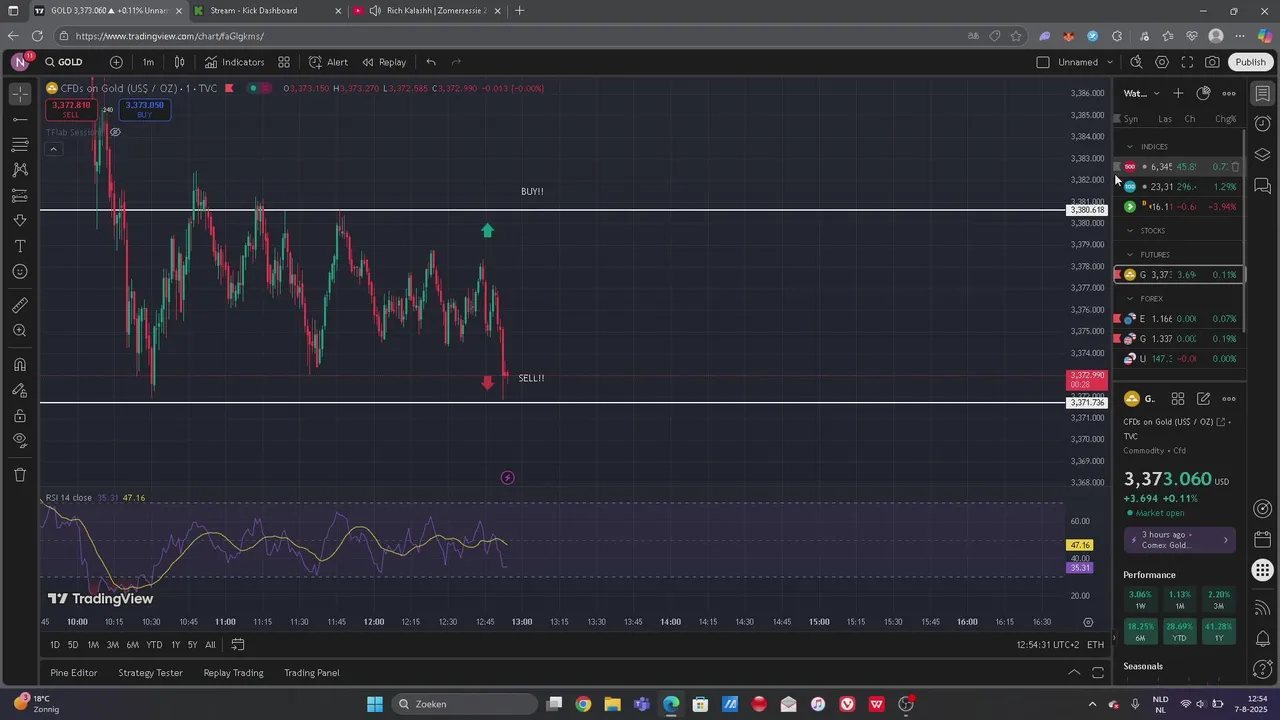
Task: Select the ruler measure tool
Action: click(20, 305)
